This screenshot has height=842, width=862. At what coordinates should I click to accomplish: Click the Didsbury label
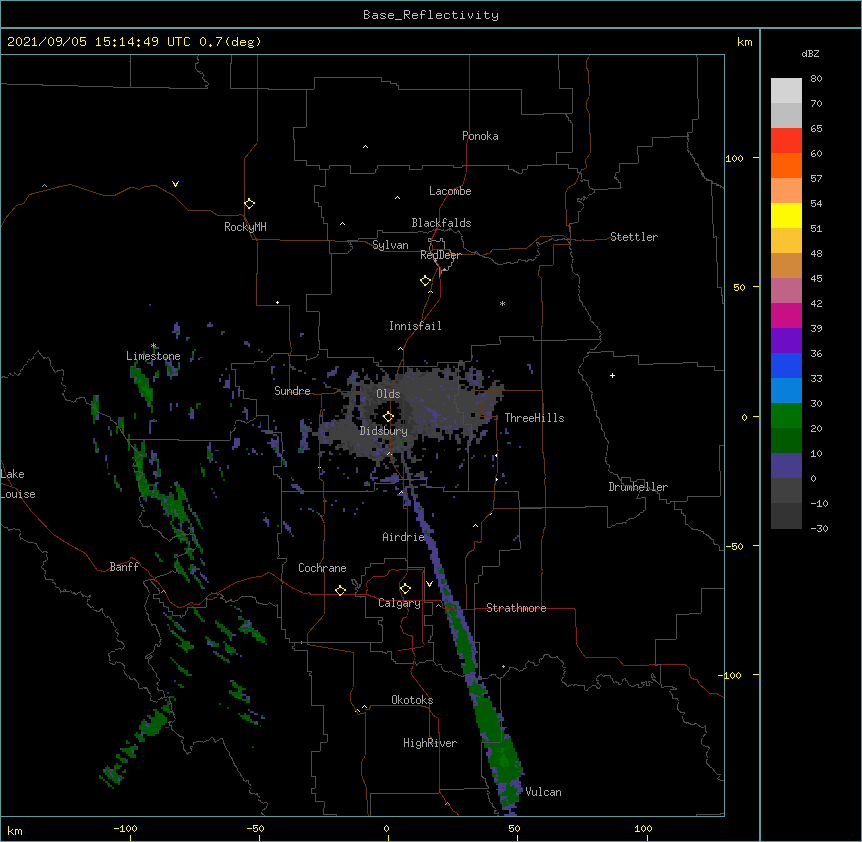(x=384, y=431)
